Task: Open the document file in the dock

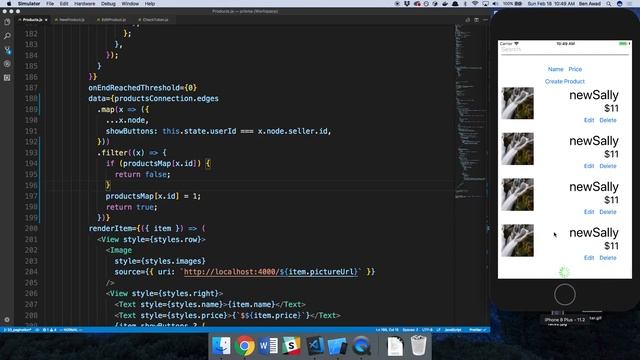Action: [x=395, y=346]
